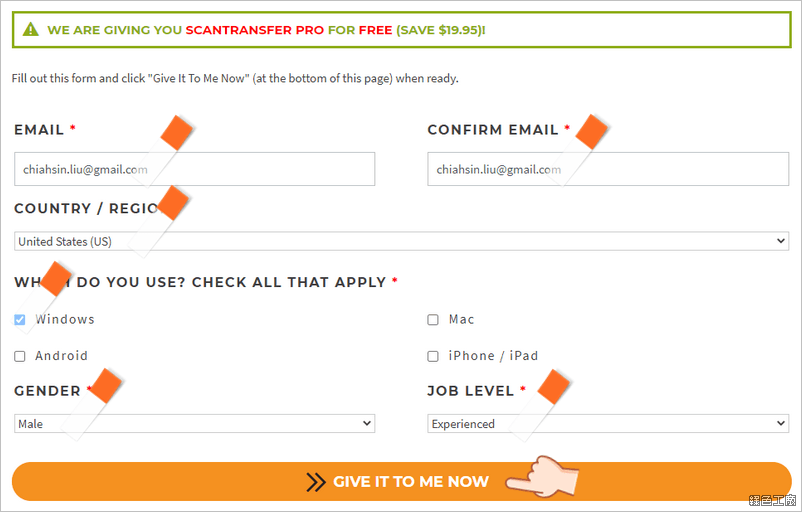Enable the iPhone / iPad checkbox

tap(433, 356)
